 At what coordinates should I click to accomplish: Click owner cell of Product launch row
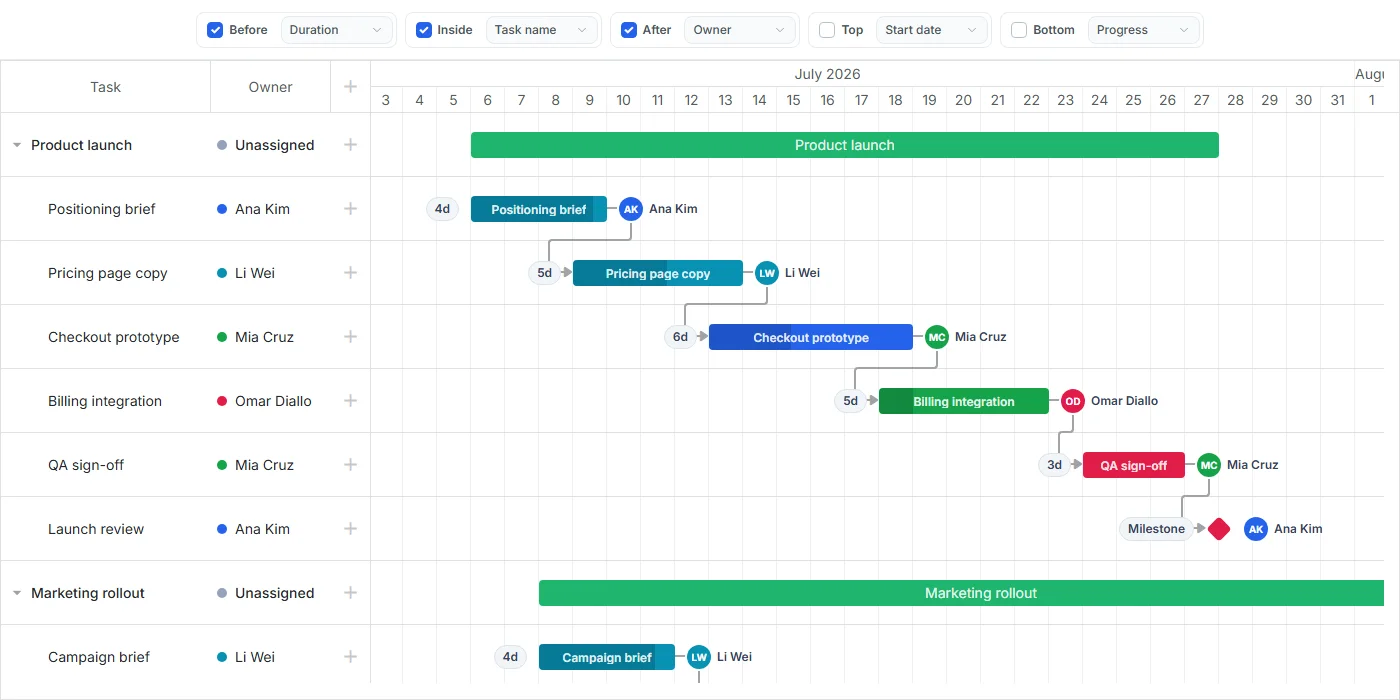point(270,145)
